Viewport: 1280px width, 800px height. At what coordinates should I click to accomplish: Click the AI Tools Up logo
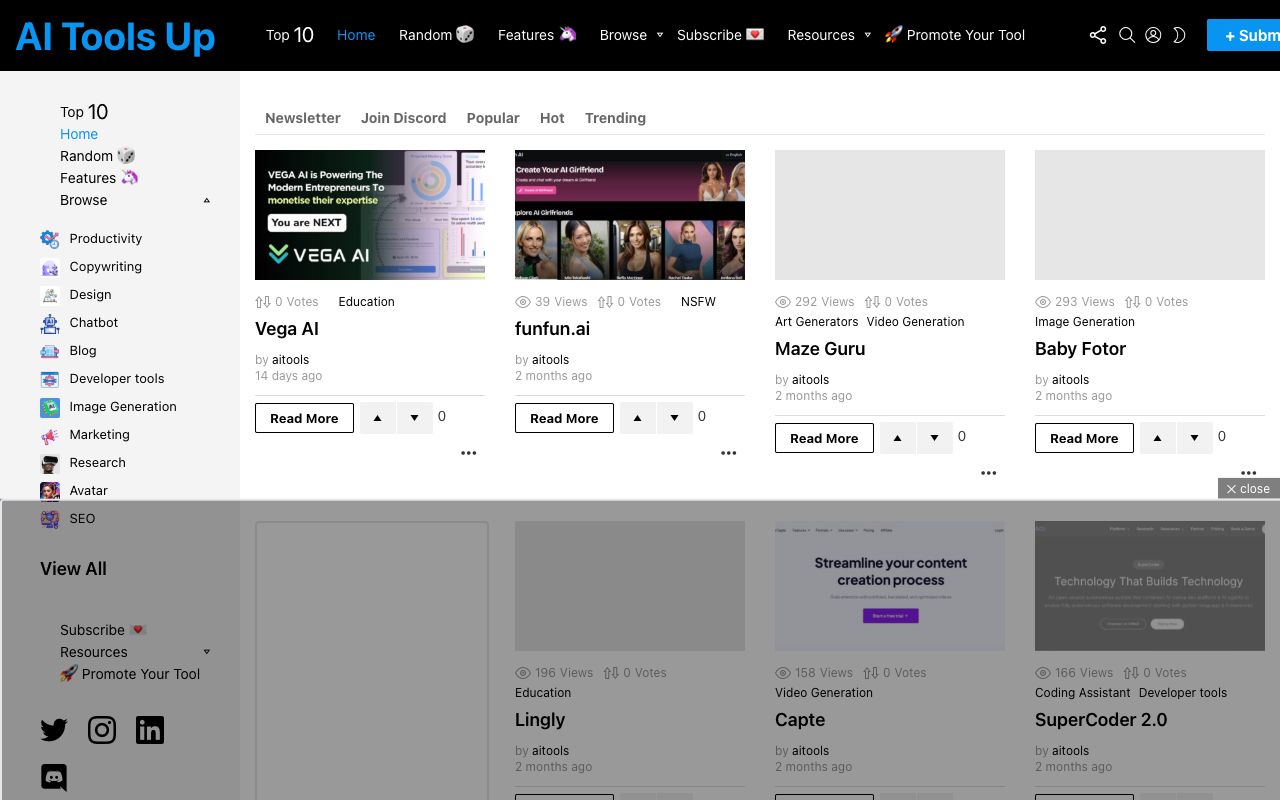point(116,37)
